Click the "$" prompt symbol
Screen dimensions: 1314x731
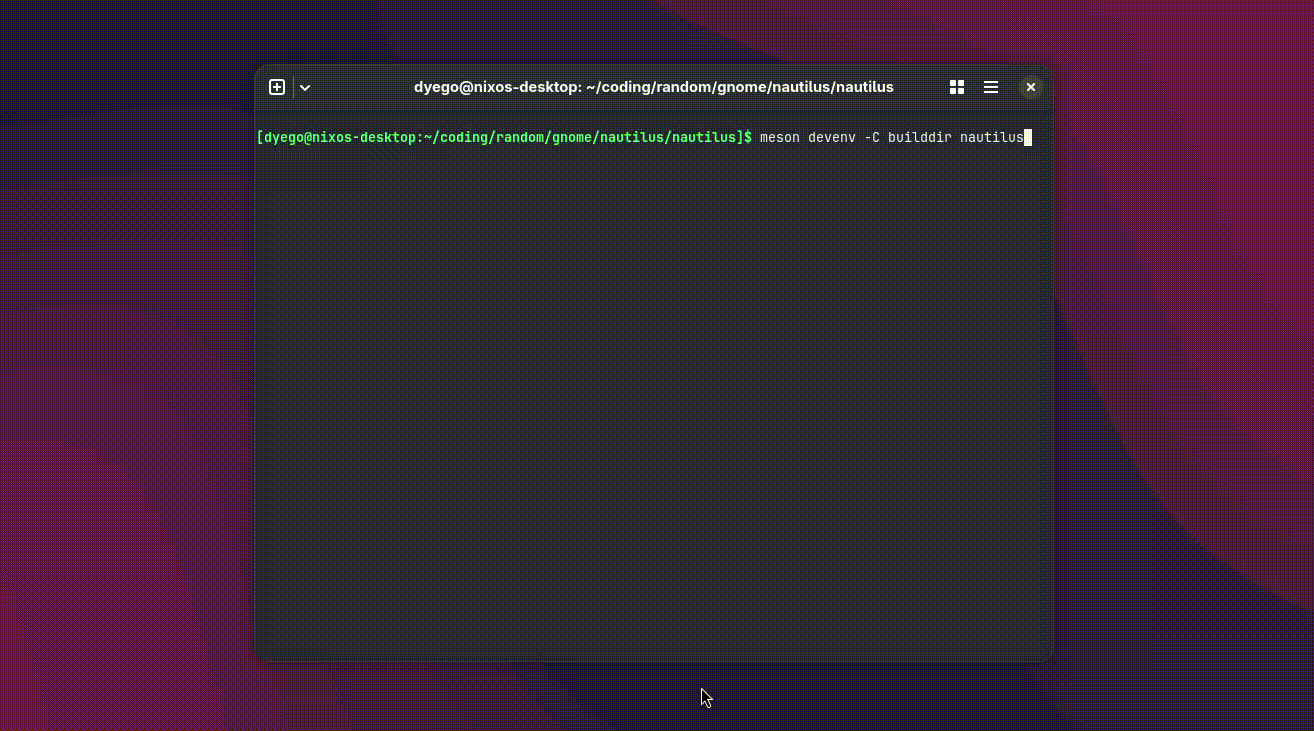tap(748, 137)
